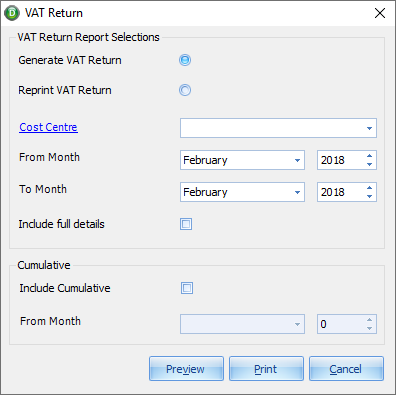
Task: Decrease the To Month year 2018
Action: [x=369, y=196]
